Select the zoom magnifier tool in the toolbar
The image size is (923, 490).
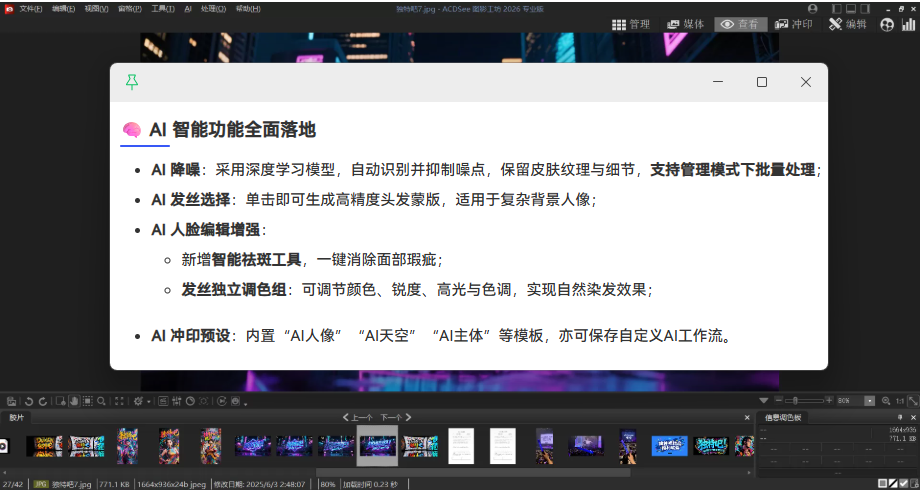(102, 401)
